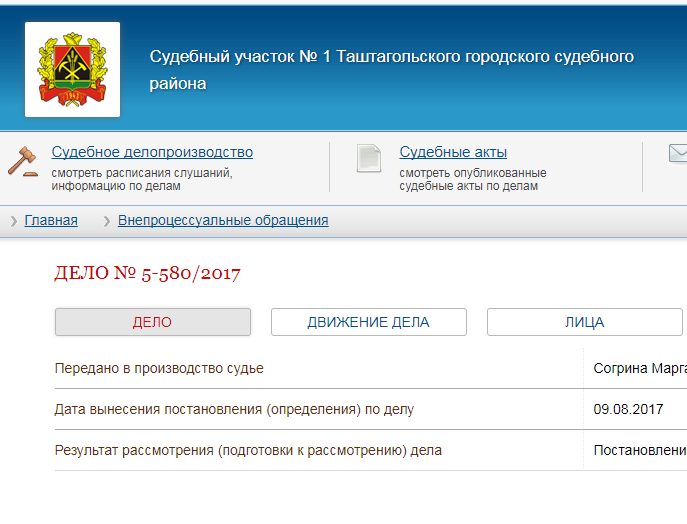Click the envelope icon at the right edge
This screenshot has height=524, width=687.
click(677, 154)
